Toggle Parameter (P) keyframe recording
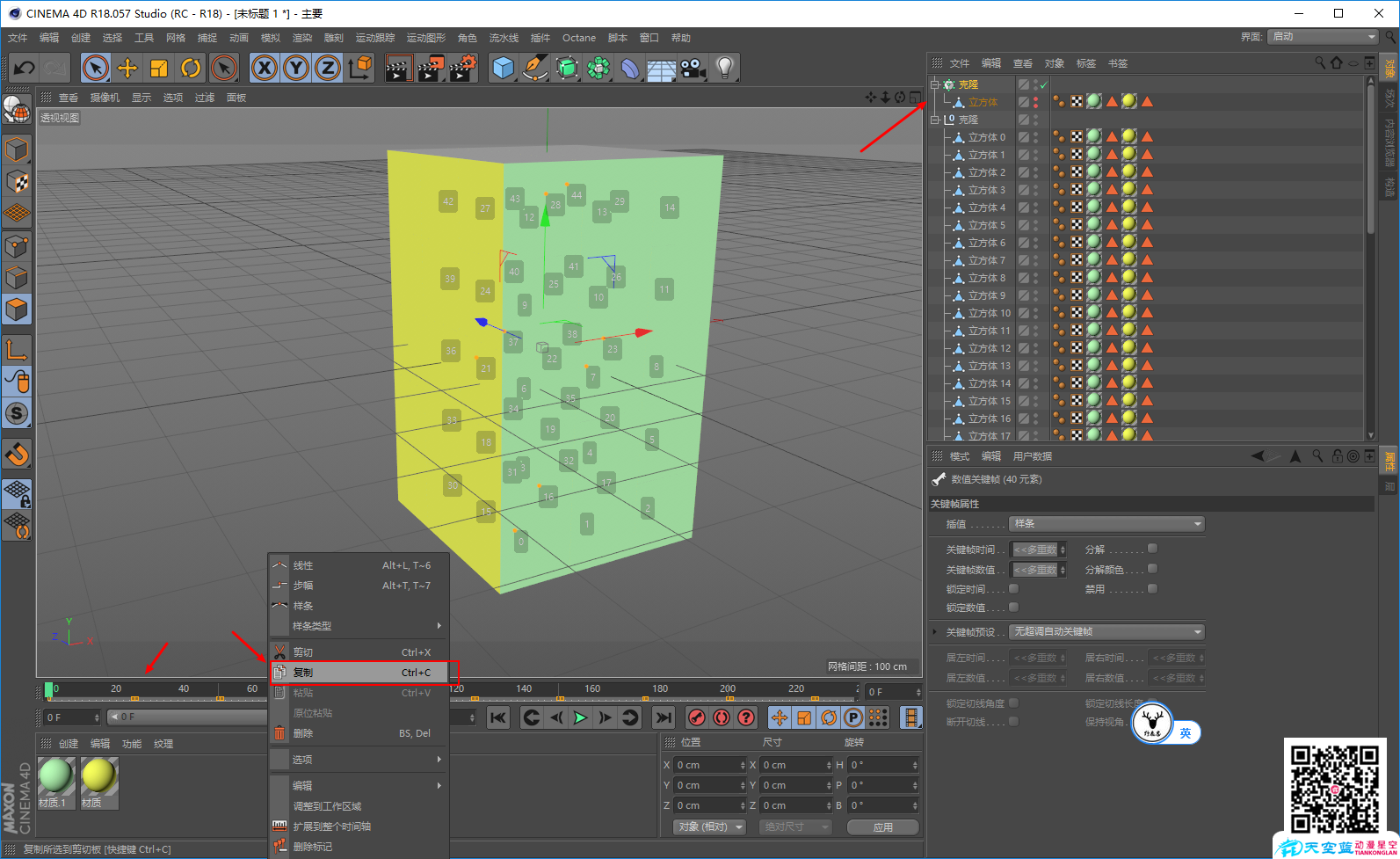The image size is (1400, 859). pyautogui.click(x=853, y=717)
